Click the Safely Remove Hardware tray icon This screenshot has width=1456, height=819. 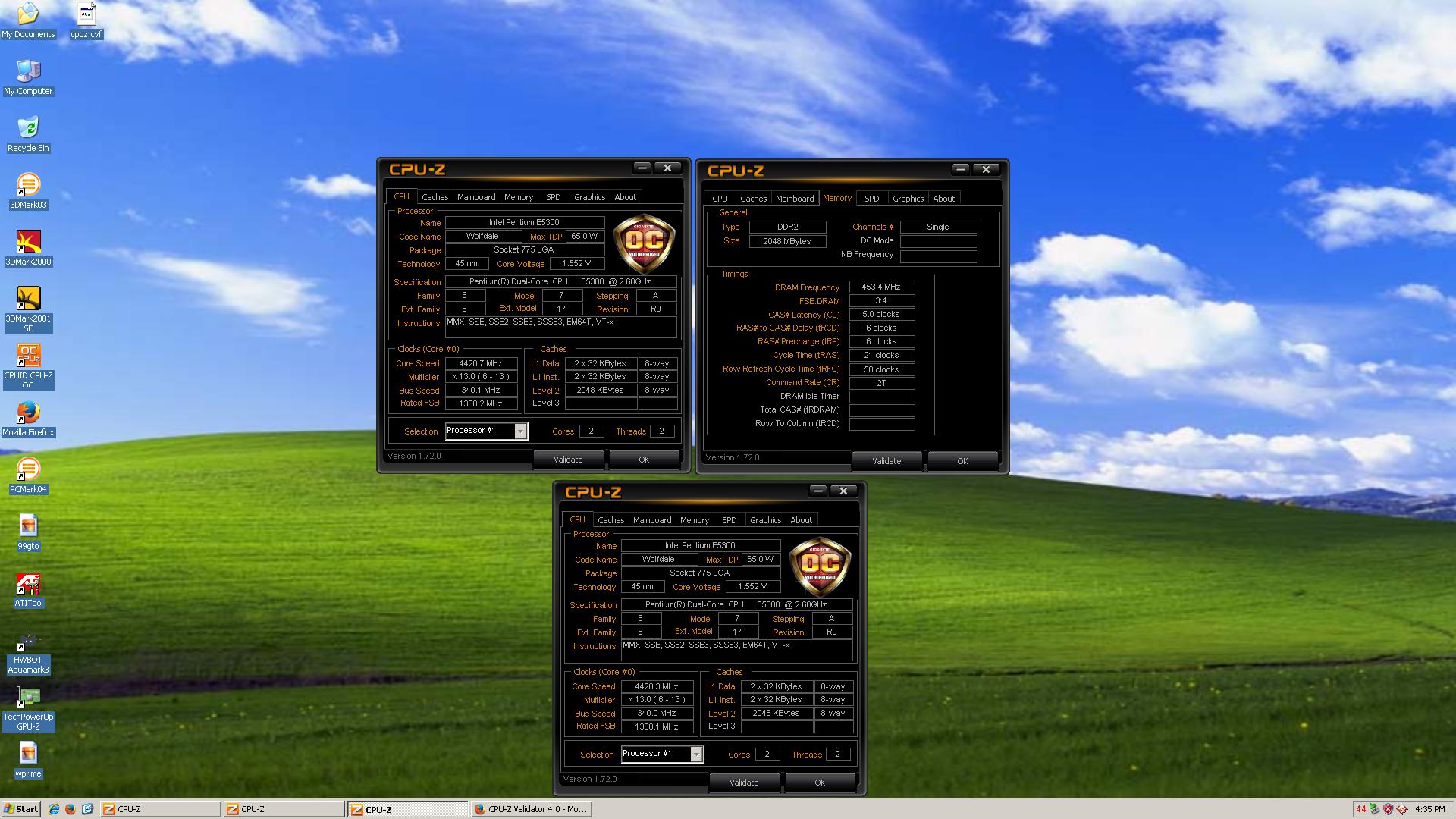(x=1374, y=809)
